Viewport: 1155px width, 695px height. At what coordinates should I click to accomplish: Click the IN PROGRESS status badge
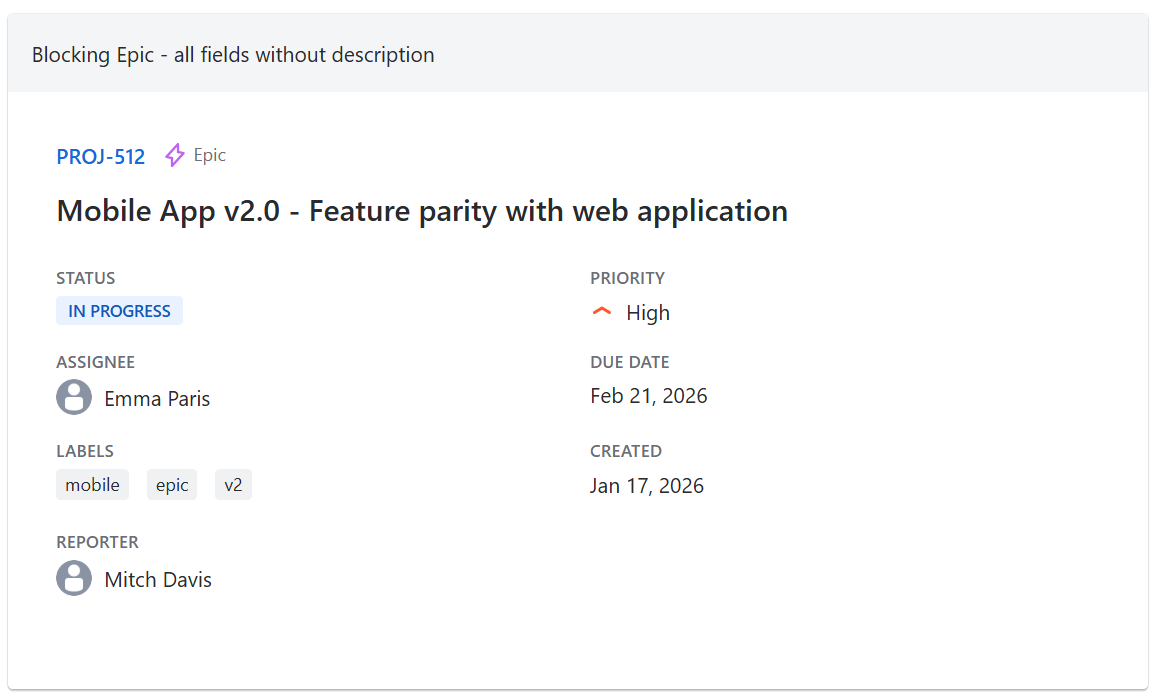point(119,311)
